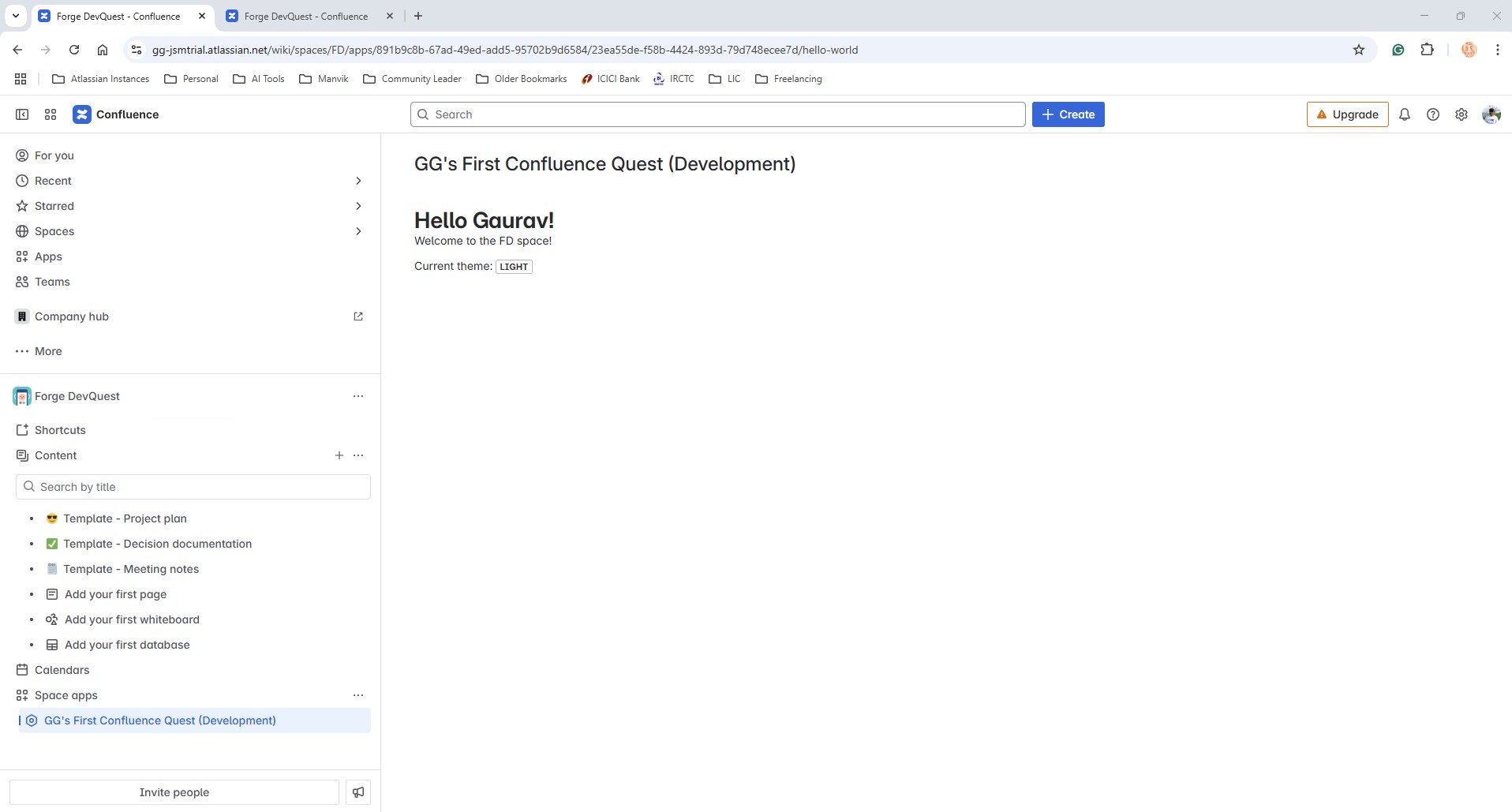This screenshot has height=812, width=1512.
Task: Open the Atlassian Instances bookmark folder
Action: click(100, 79)
